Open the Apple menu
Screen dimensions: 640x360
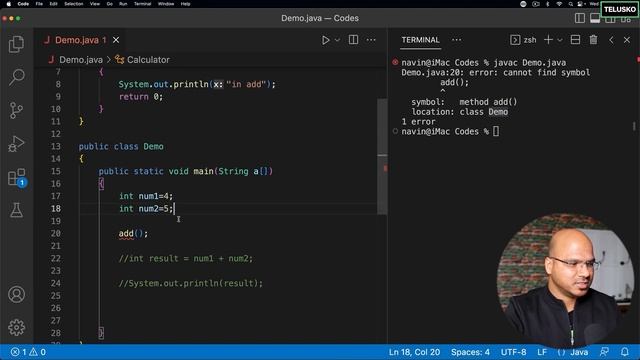click(8, 4)
